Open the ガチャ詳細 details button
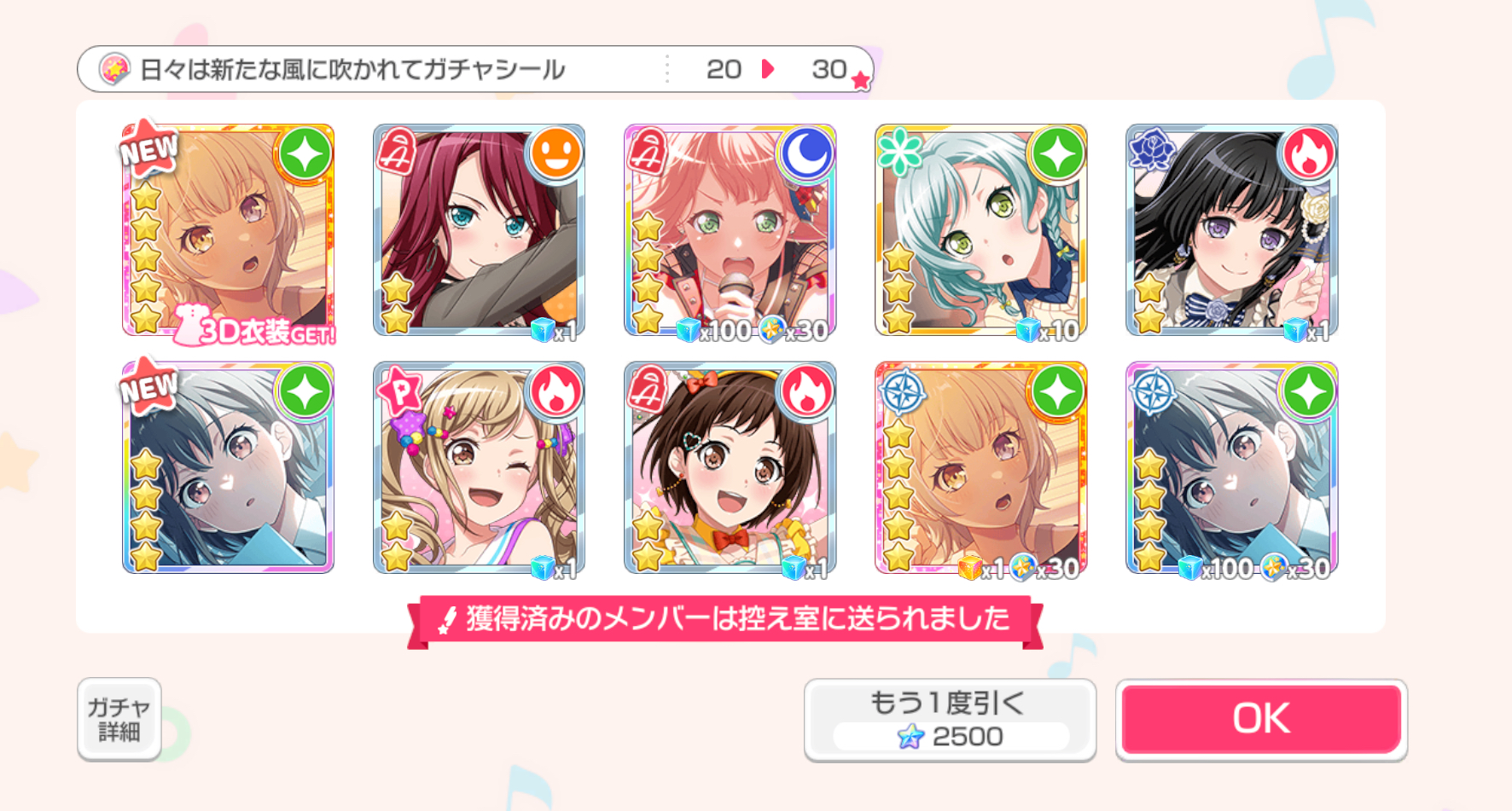 (x=119, y=719)
